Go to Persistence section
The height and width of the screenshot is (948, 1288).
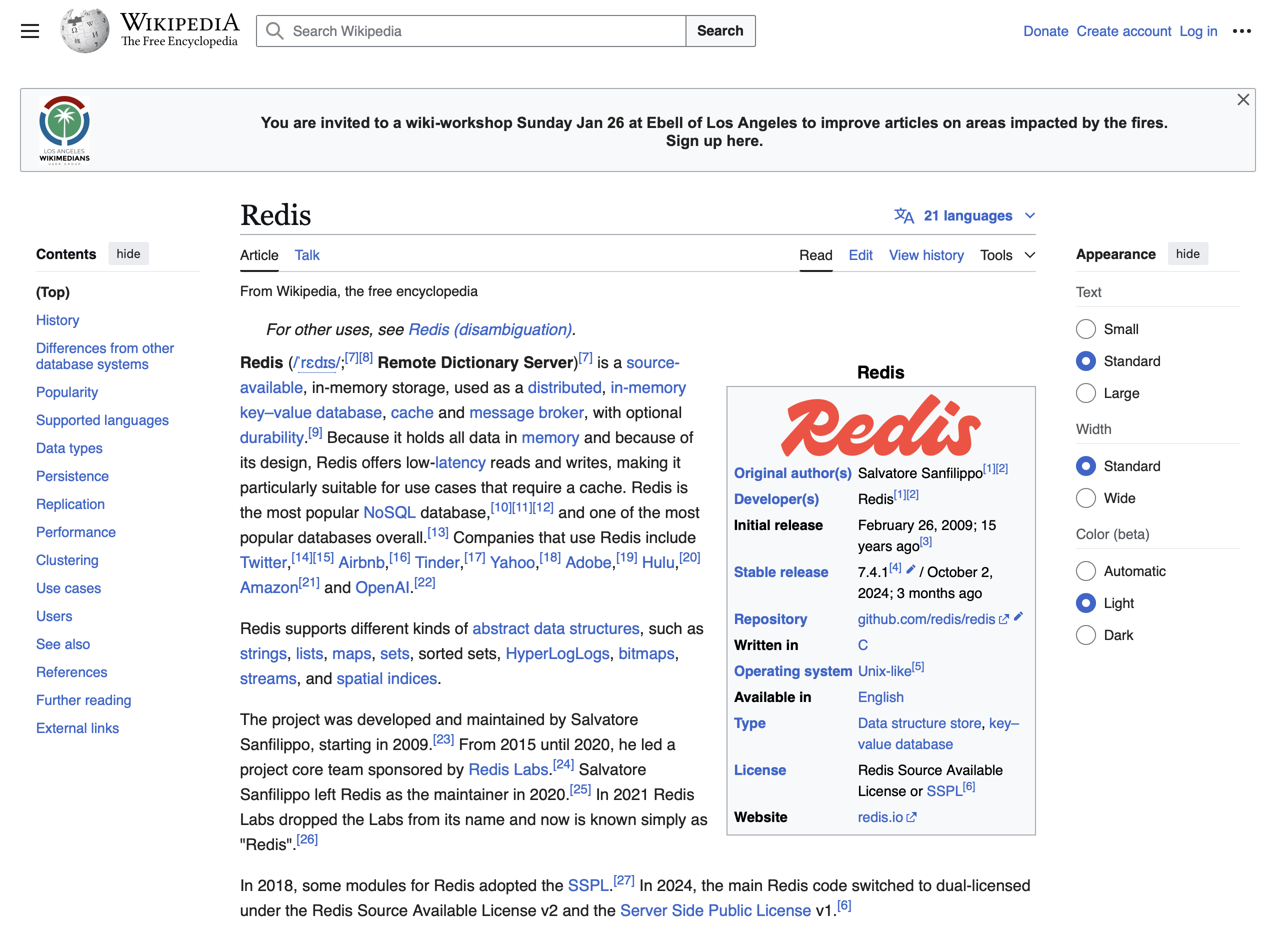tap(72, 476)
